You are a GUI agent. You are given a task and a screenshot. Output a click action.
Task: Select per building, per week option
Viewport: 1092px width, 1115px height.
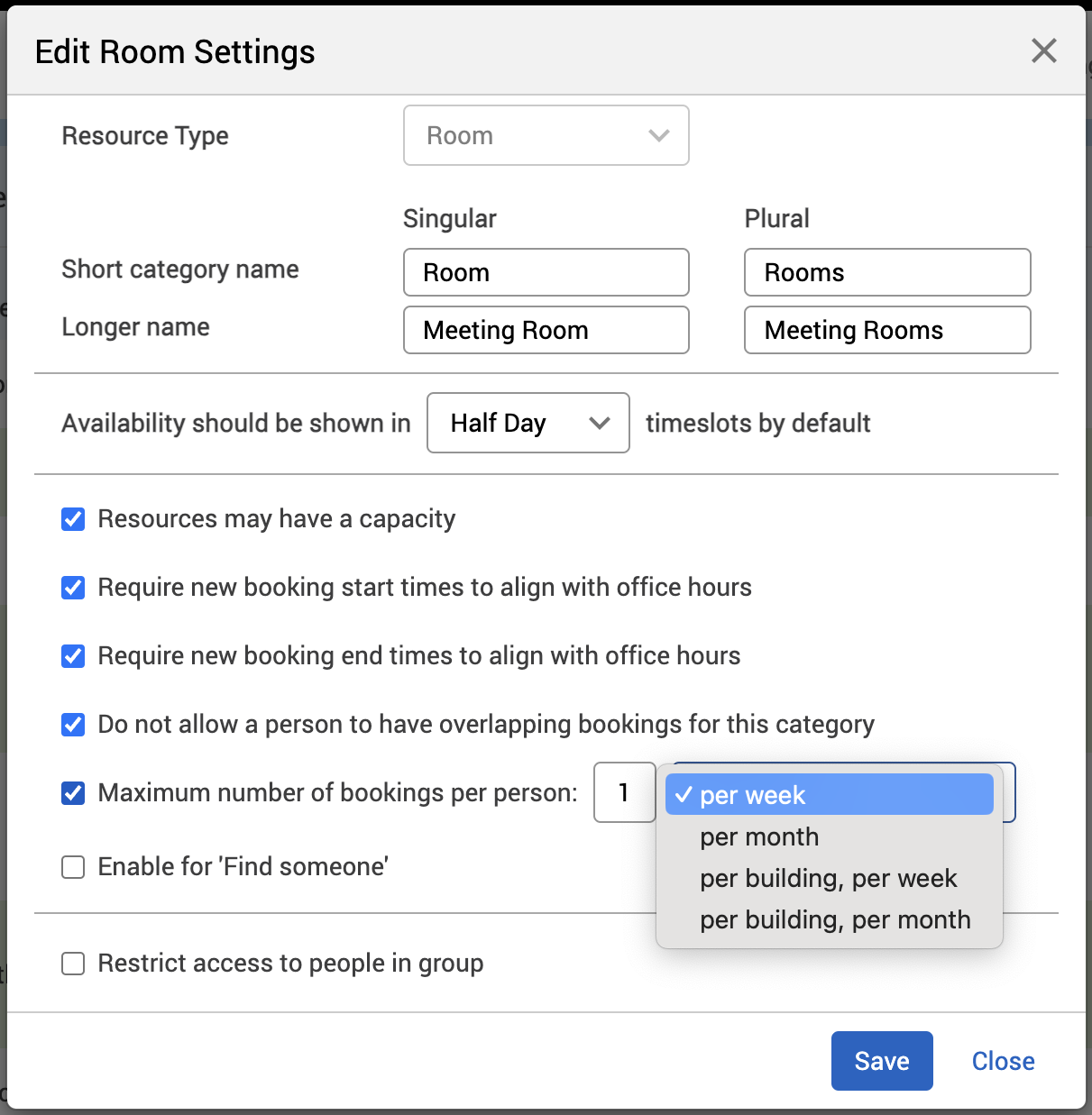pos(828,878)
